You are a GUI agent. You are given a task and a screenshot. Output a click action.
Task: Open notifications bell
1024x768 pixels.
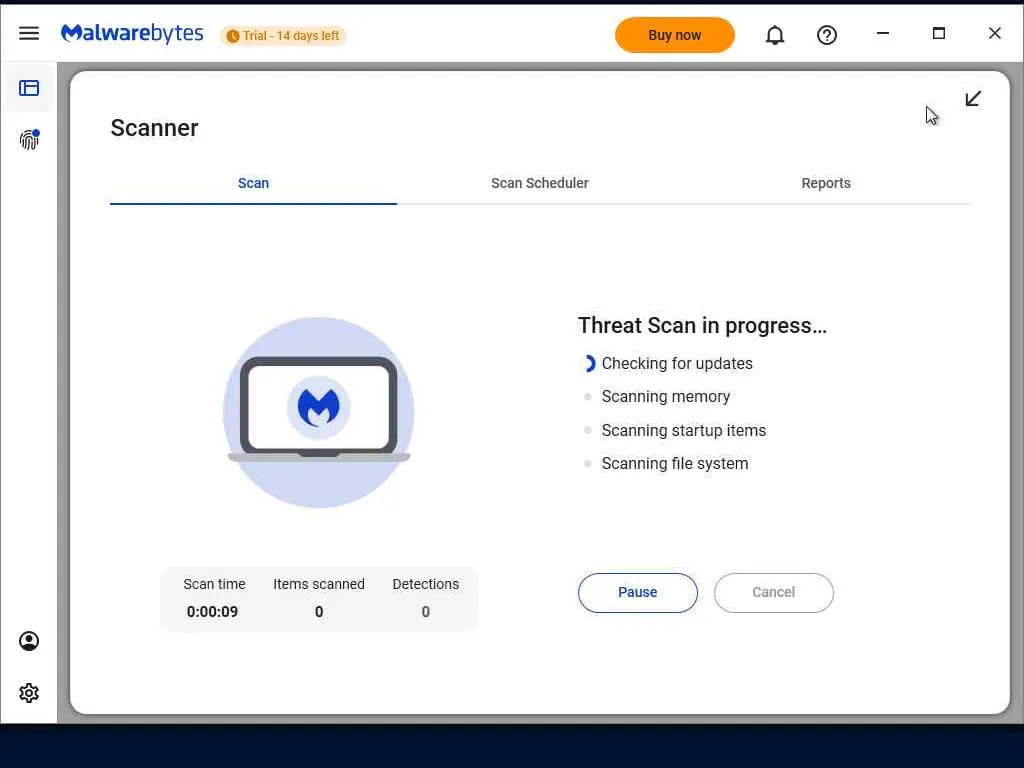tap(775, 35)
